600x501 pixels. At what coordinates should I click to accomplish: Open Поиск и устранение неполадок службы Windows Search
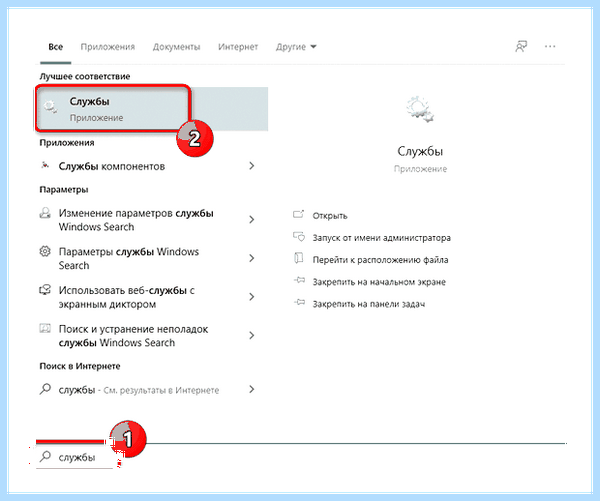[x=133, y=336]
